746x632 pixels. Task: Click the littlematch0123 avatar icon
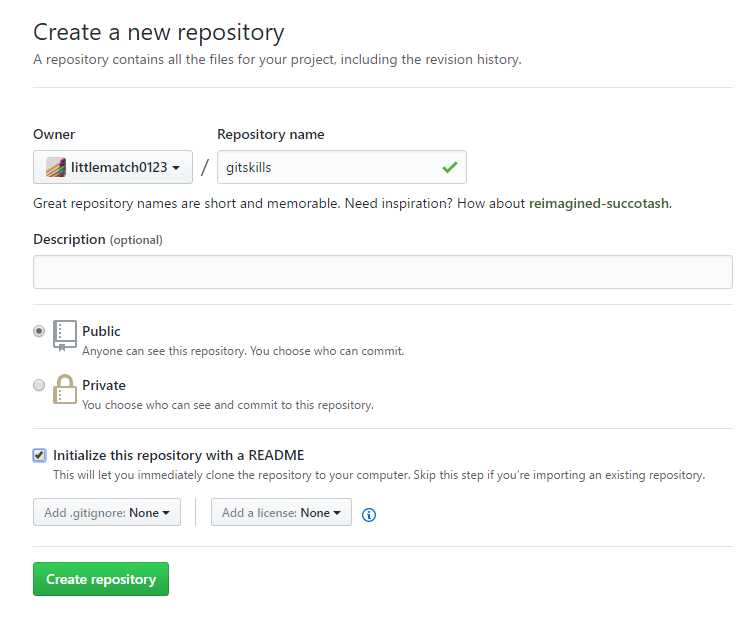(56, 168)
